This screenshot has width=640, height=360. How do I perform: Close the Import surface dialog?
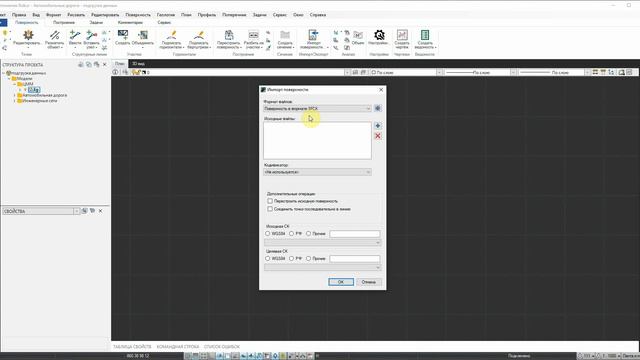click(381, 89)
